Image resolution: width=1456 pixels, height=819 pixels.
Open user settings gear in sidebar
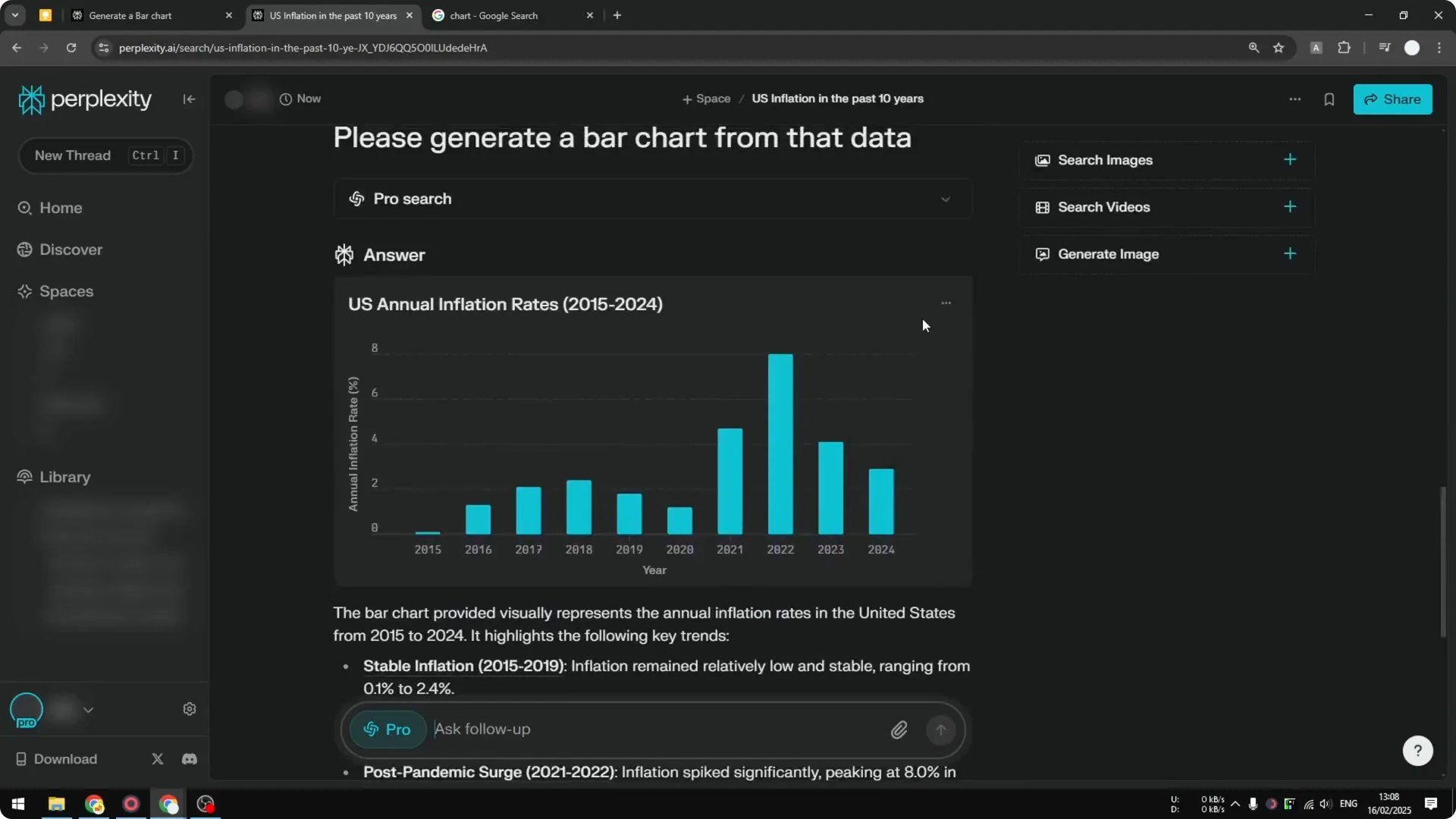[x=190, y=708]
